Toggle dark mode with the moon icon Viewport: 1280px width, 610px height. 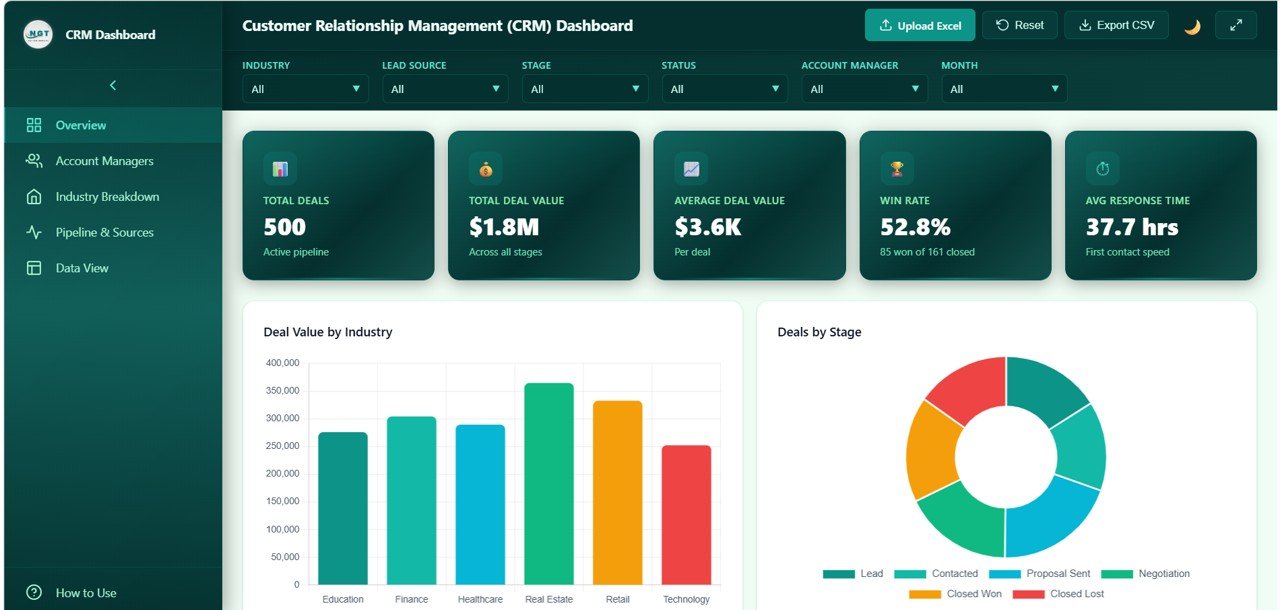tap(1192, 25)
